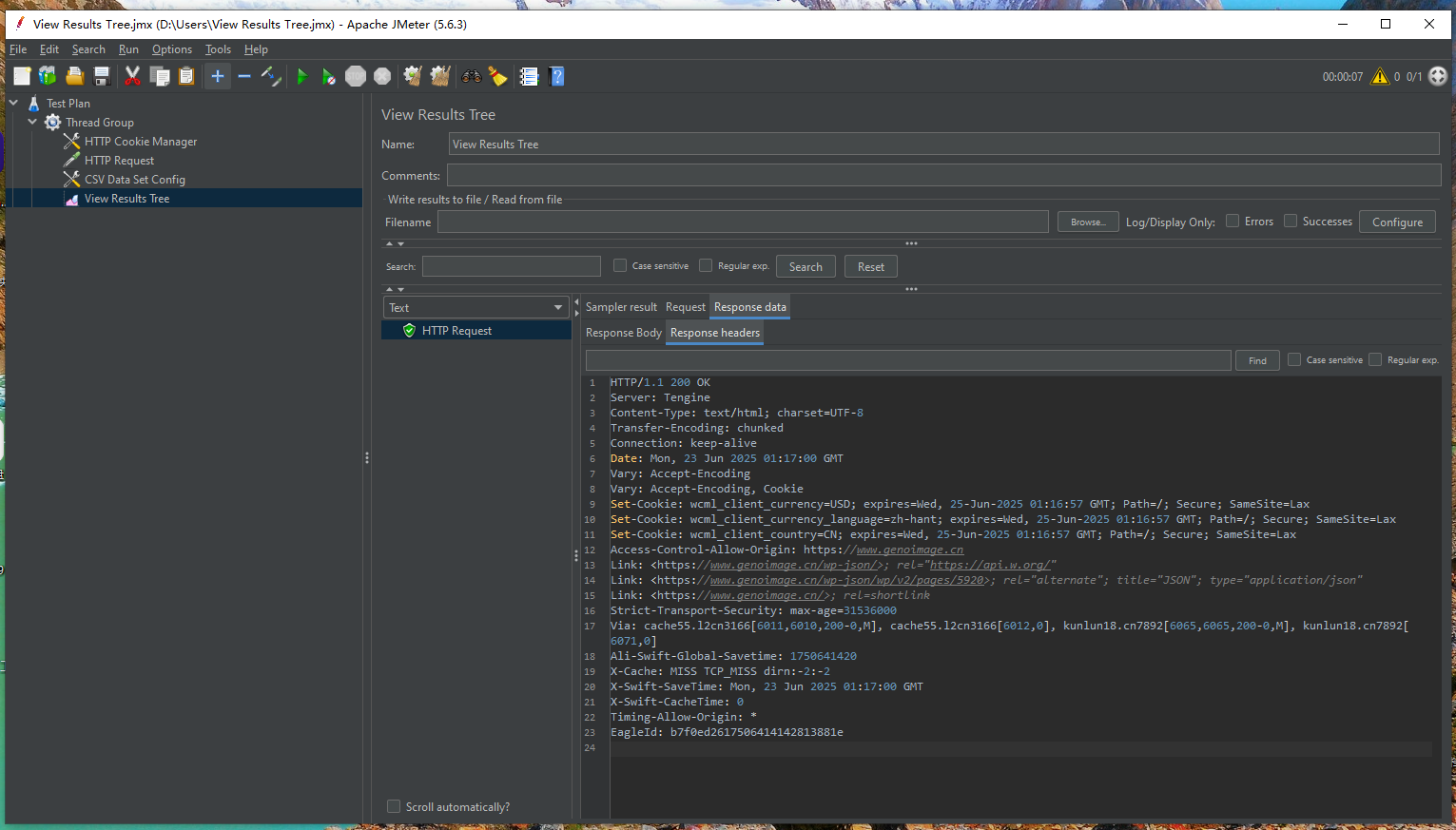Open the Edit menu
Viewport: 1456px width, 830px height.
49,49
